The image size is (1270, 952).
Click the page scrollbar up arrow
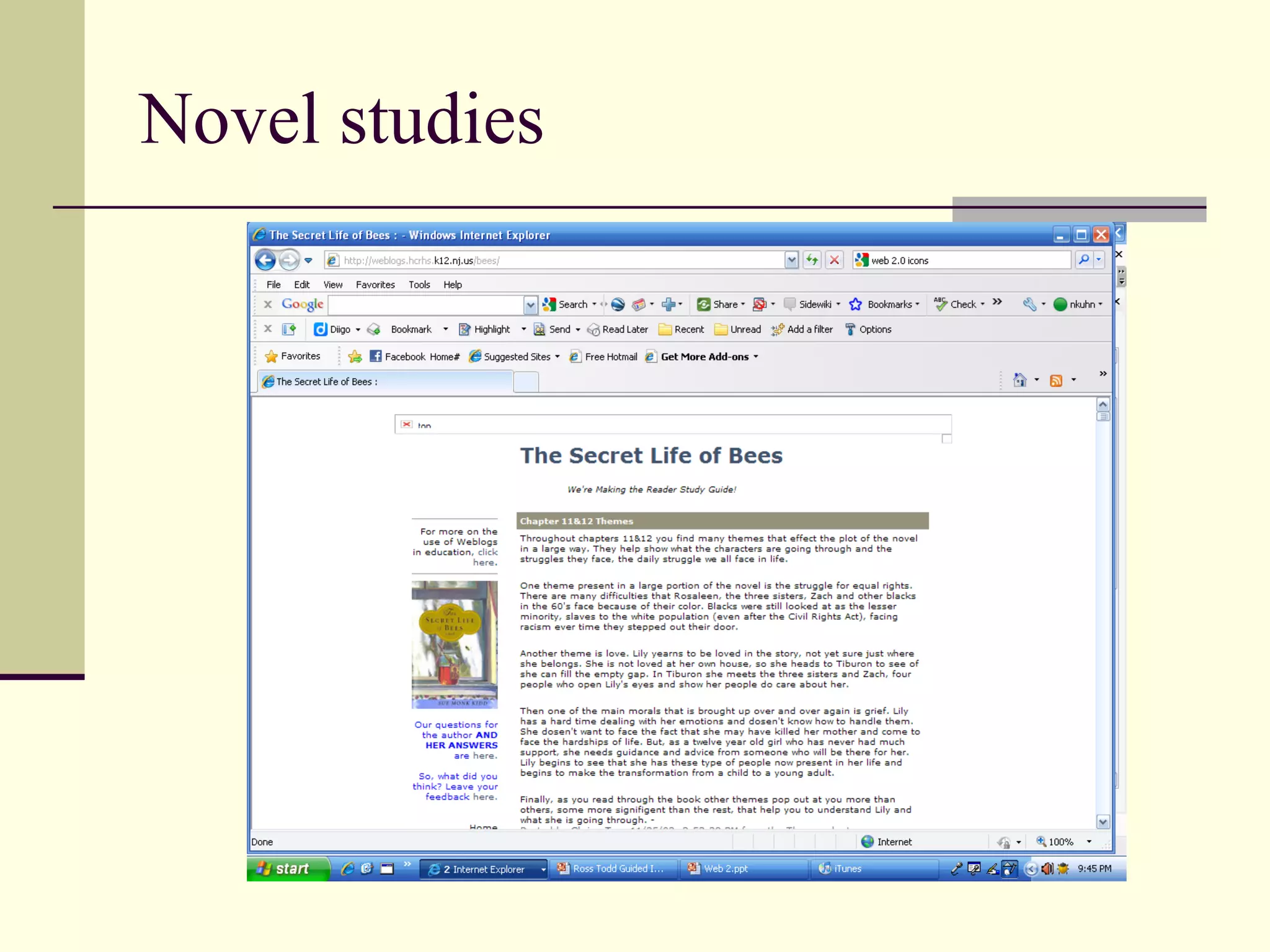1103,405
